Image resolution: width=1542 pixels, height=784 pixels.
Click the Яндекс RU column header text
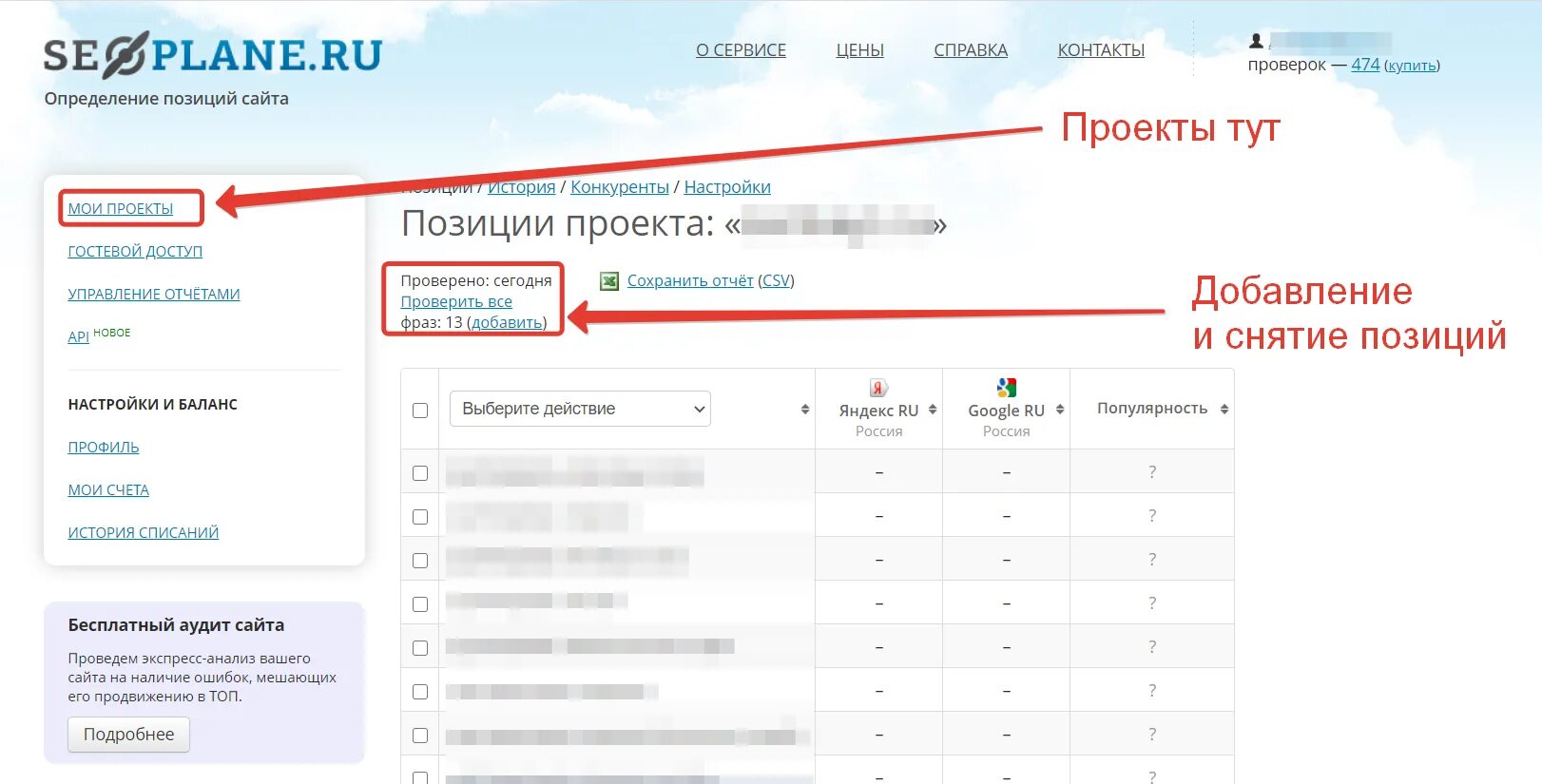pyautogui.click(x=878, y=411)
